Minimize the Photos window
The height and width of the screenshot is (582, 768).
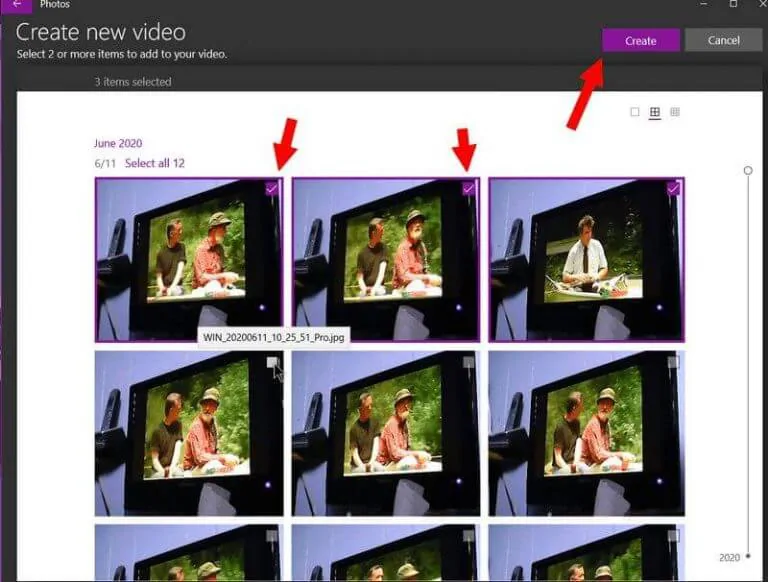(704, 4)
